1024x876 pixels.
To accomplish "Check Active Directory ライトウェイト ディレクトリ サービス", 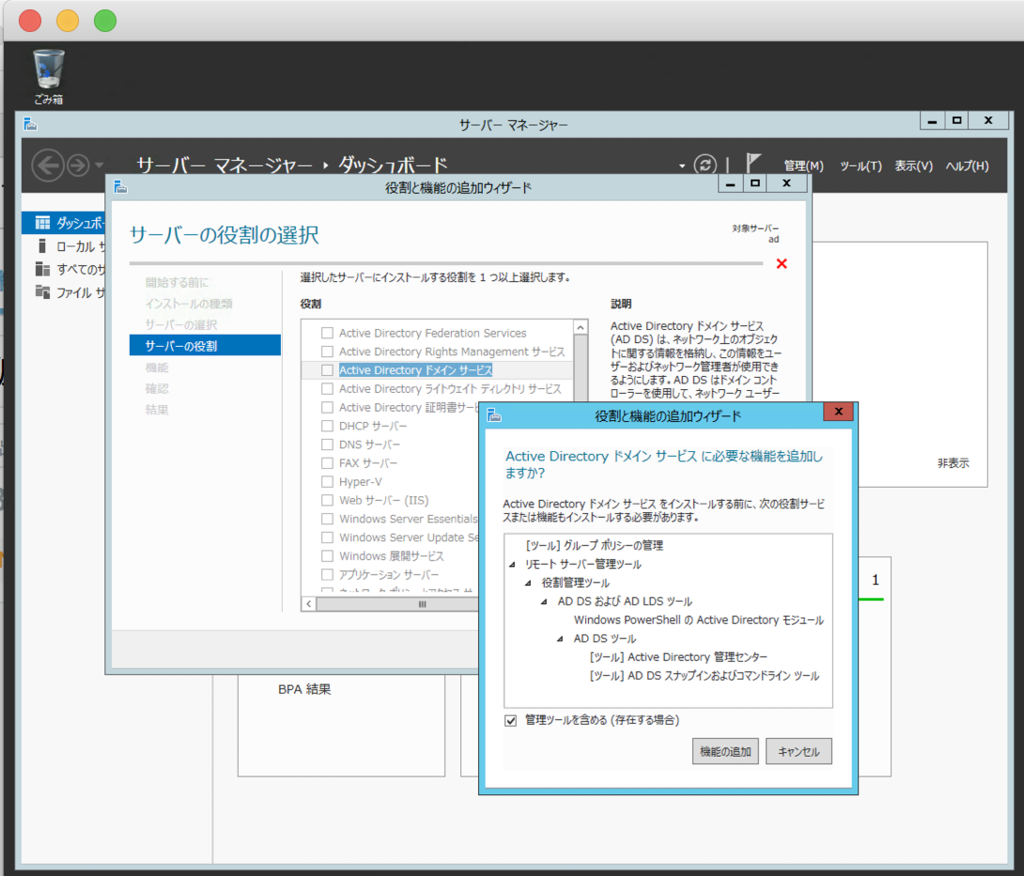I will (x=327, y=389).
